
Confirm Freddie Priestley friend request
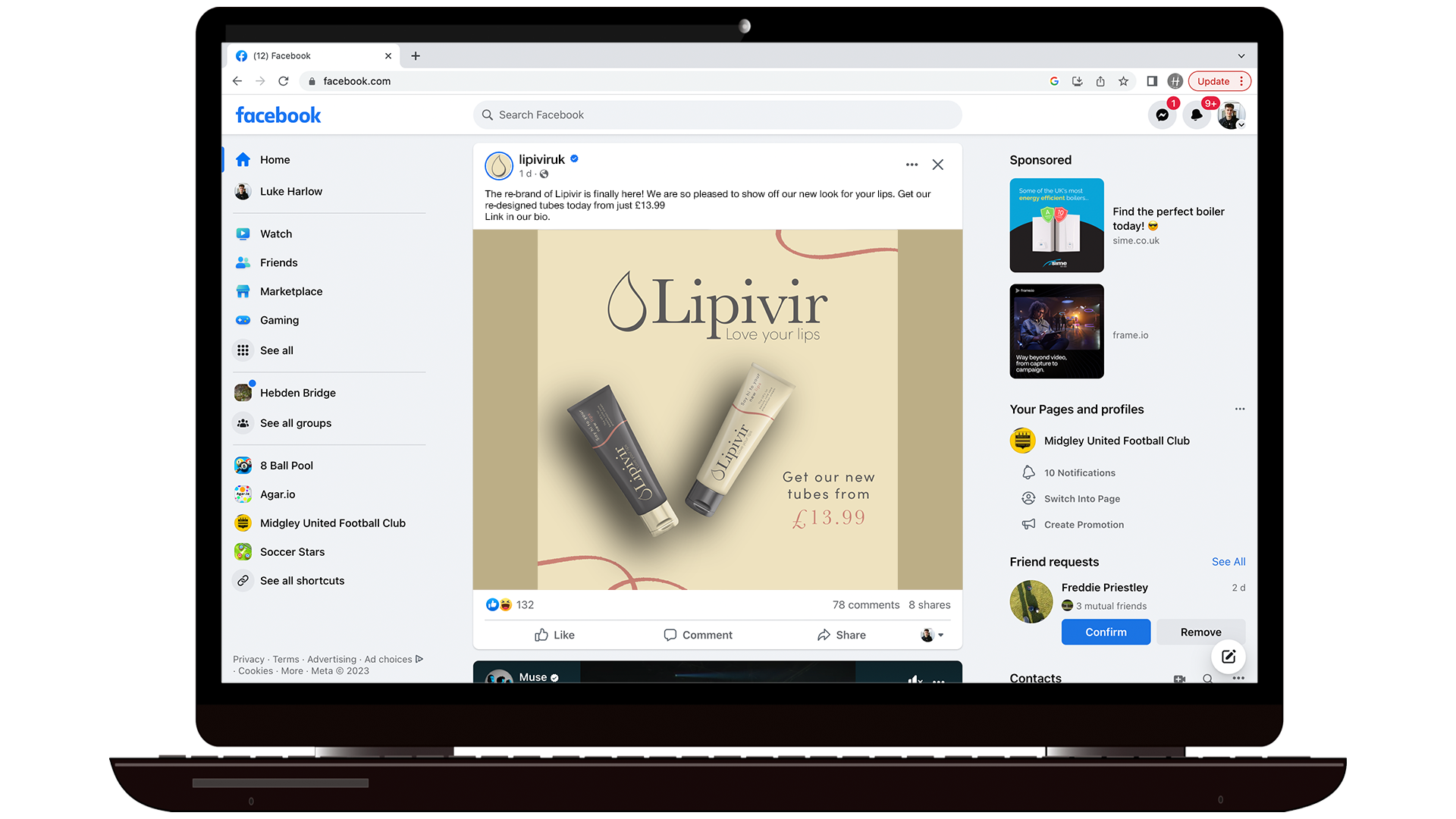[1105, 632]
